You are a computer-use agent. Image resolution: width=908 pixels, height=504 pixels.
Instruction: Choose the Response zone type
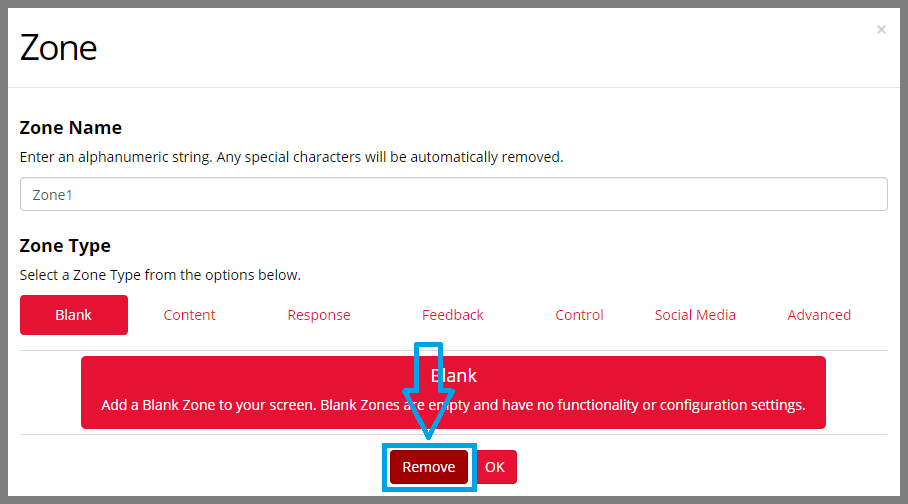point(319,315)
